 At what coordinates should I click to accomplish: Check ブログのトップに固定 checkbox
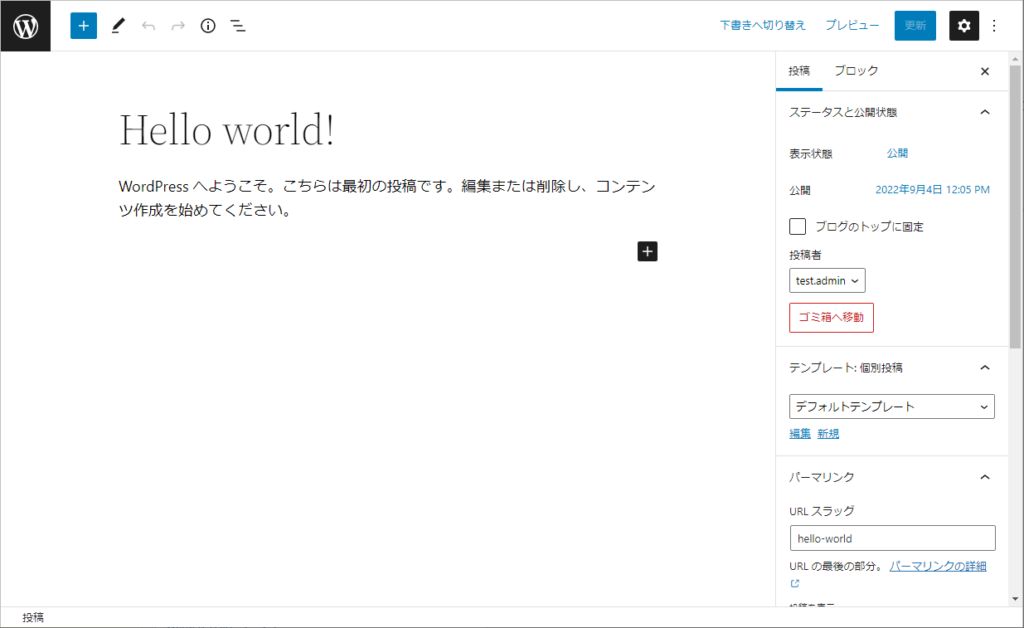(x=798, y=227)
